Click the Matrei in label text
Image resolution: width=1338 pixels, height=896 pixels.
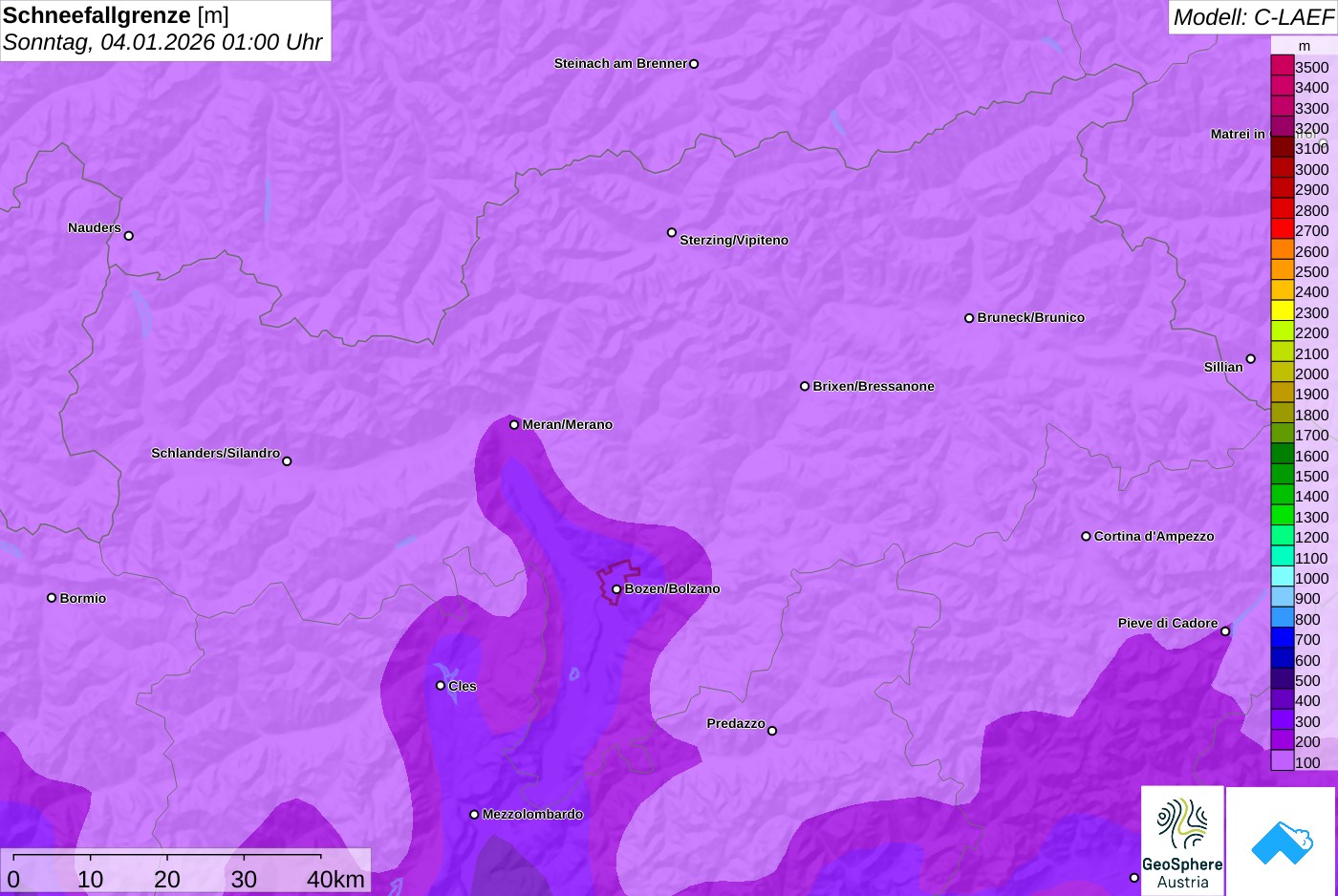1238,135
